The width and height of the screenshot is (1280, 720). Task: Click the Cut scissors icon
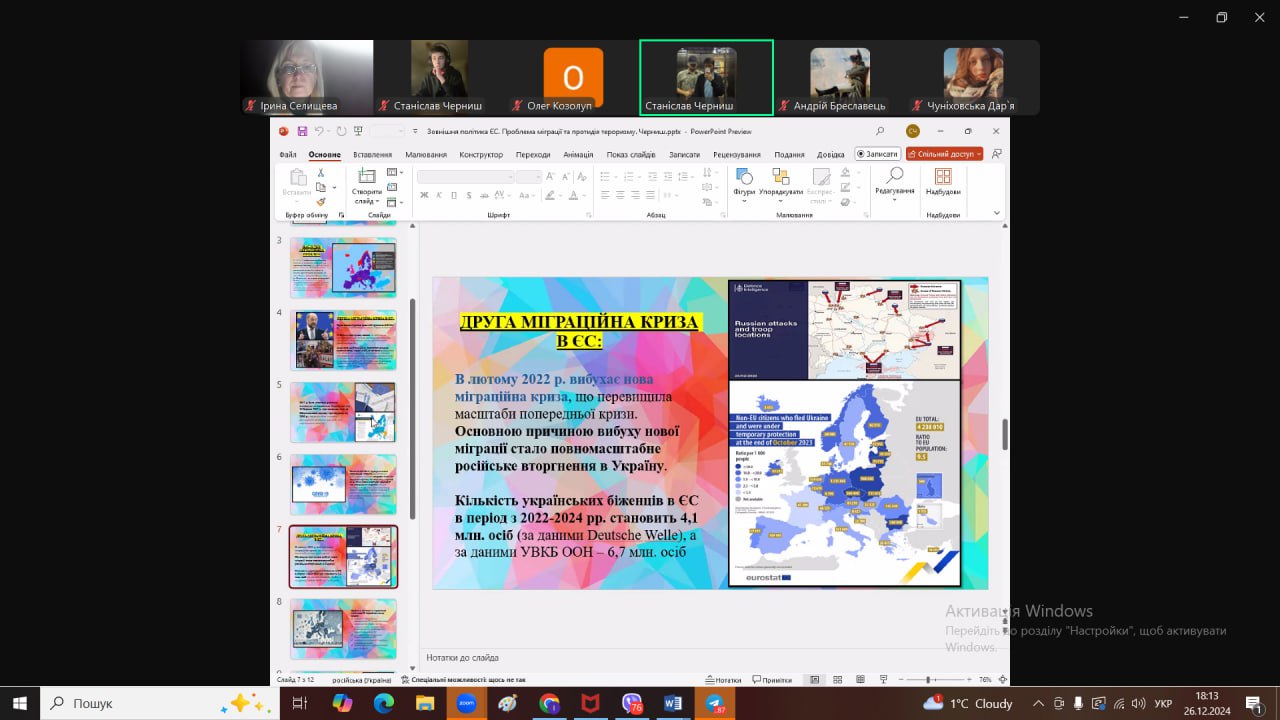[320, 173]
